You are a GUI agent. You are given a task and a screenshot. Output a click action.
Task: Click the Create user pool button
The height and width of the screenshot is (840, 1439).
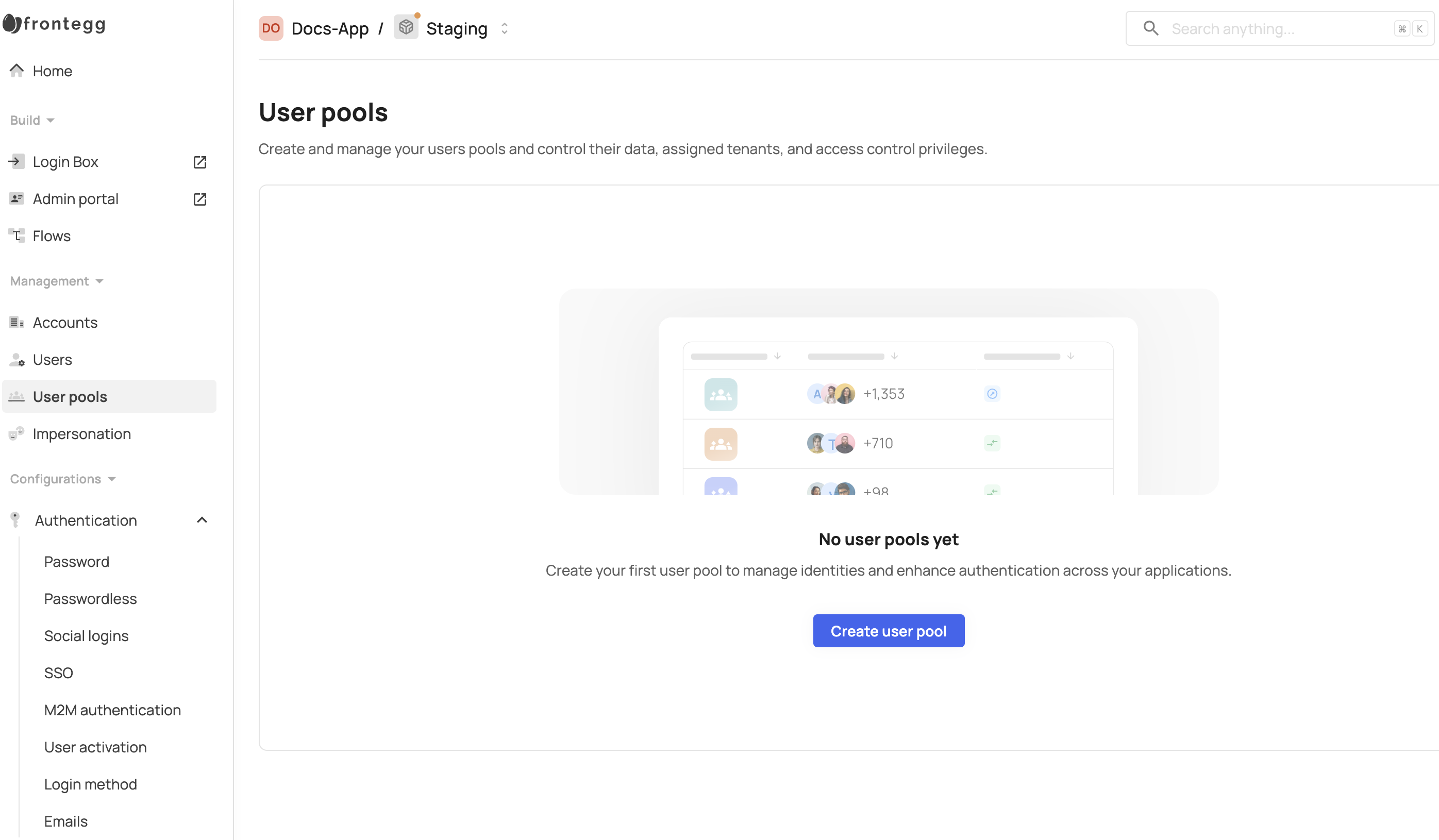[x=888, y=631]
